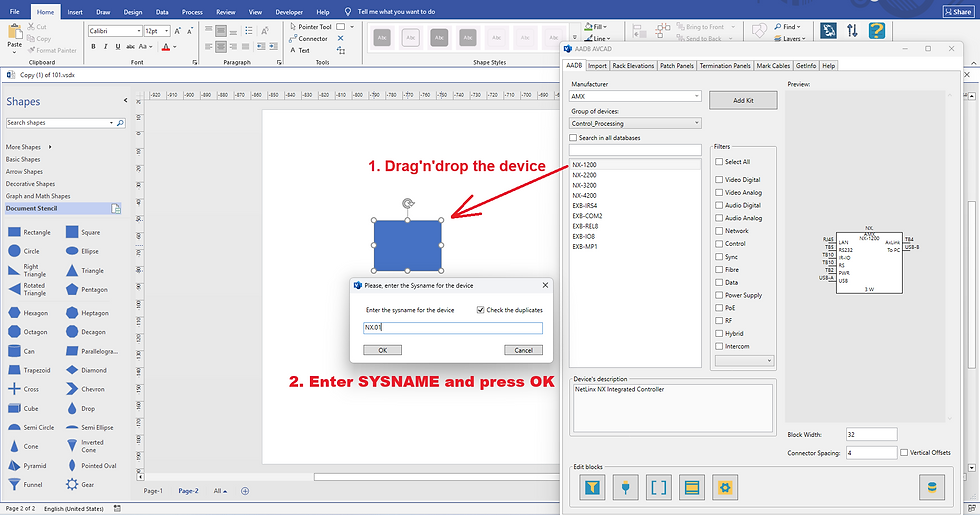This screenshot has width=980, height=515.
Task: Click the Paste icon in Clipboard group
Action: coord(14,33)
